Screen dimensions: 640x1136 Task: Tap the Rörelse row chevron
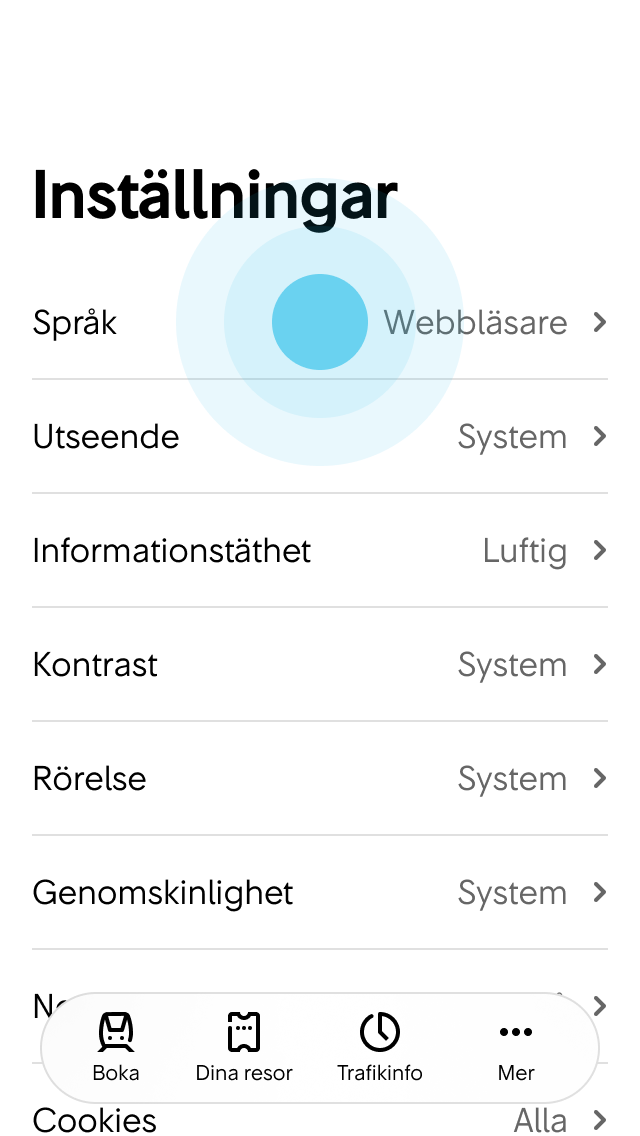coord(599,778)
